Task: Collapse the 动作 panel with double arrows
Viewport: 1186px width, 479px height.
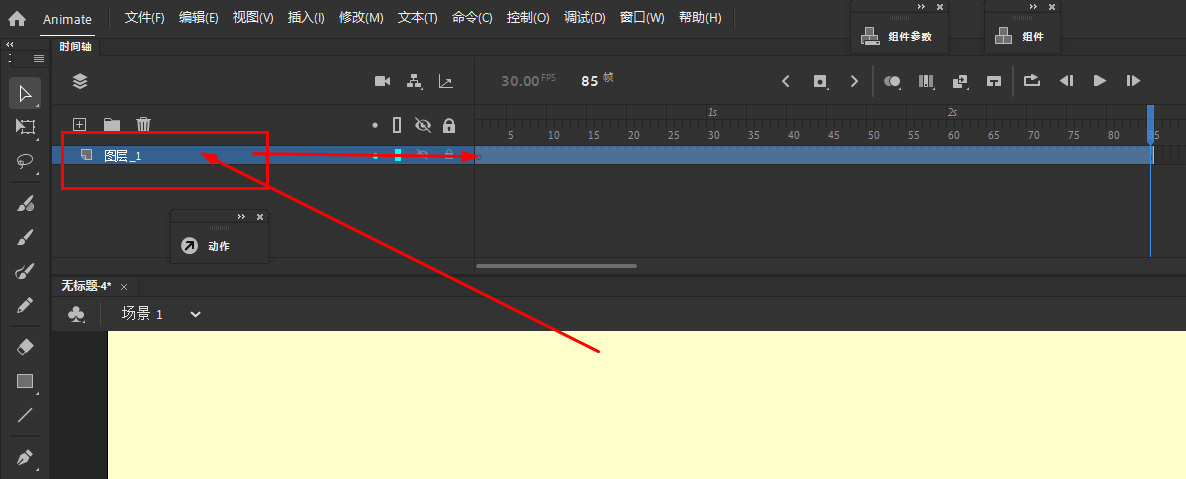Action: pos(241,216)
